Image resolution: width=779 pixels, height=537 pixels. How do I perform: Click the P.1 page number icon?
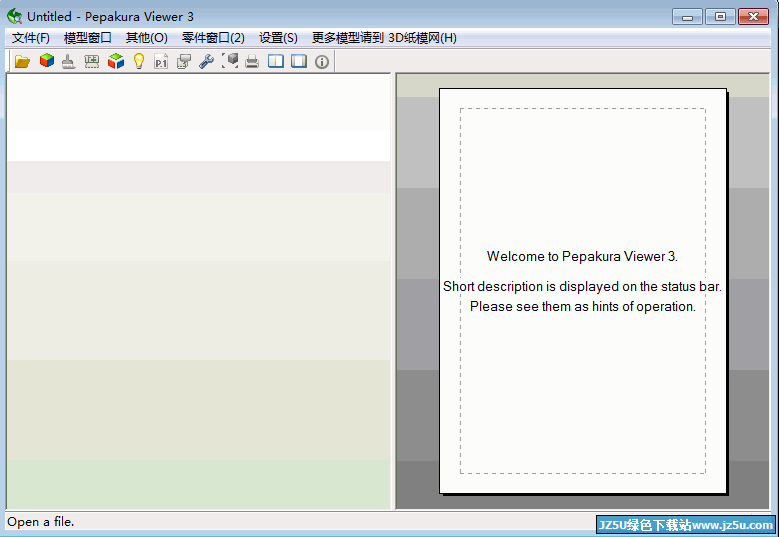click(x=161, y=61)
